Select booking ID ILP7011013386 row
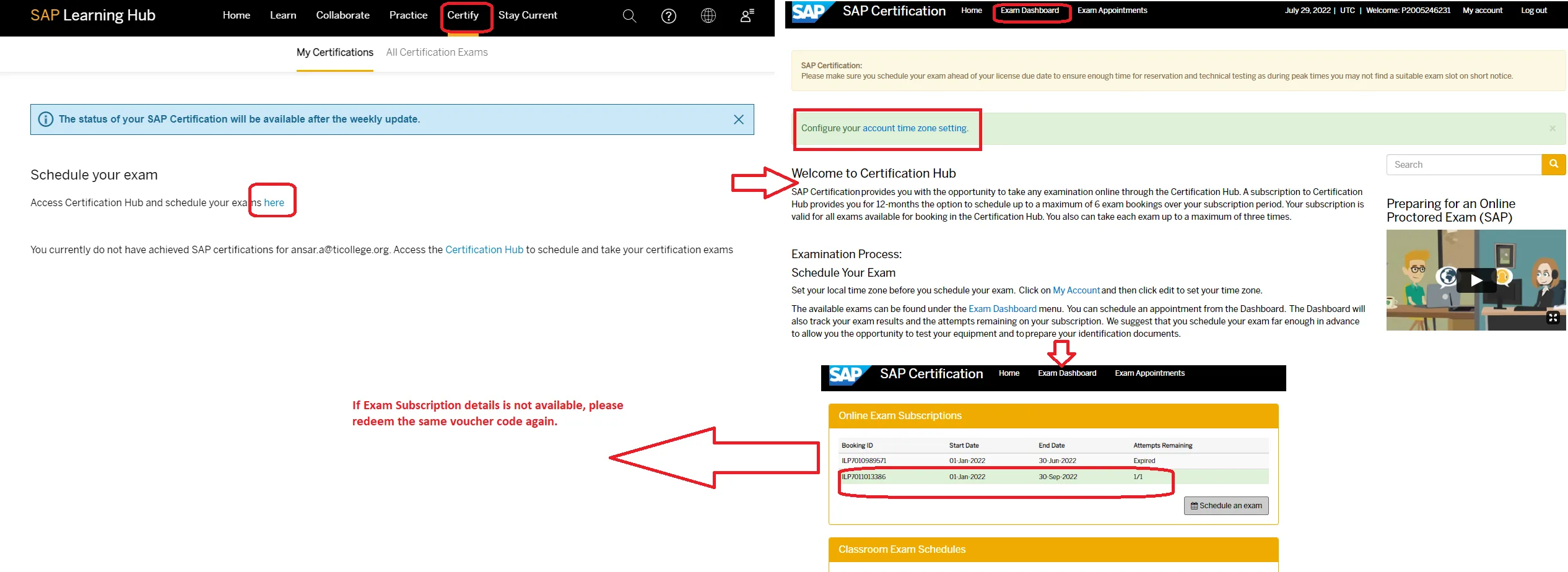1568x572 pixels. [x=1053, y=477]
